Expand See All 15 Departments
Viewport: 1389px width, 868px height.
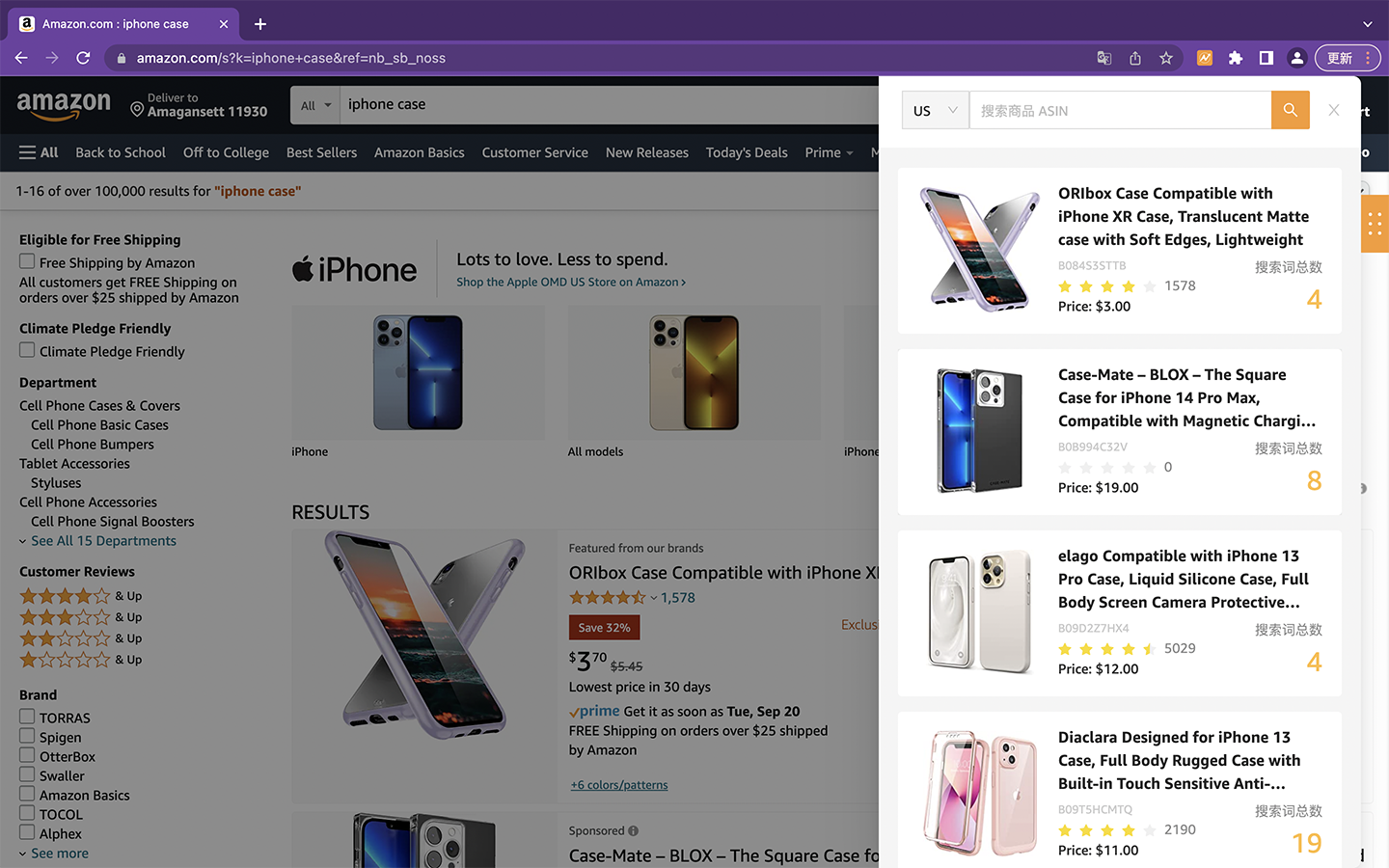click(103, 541)
